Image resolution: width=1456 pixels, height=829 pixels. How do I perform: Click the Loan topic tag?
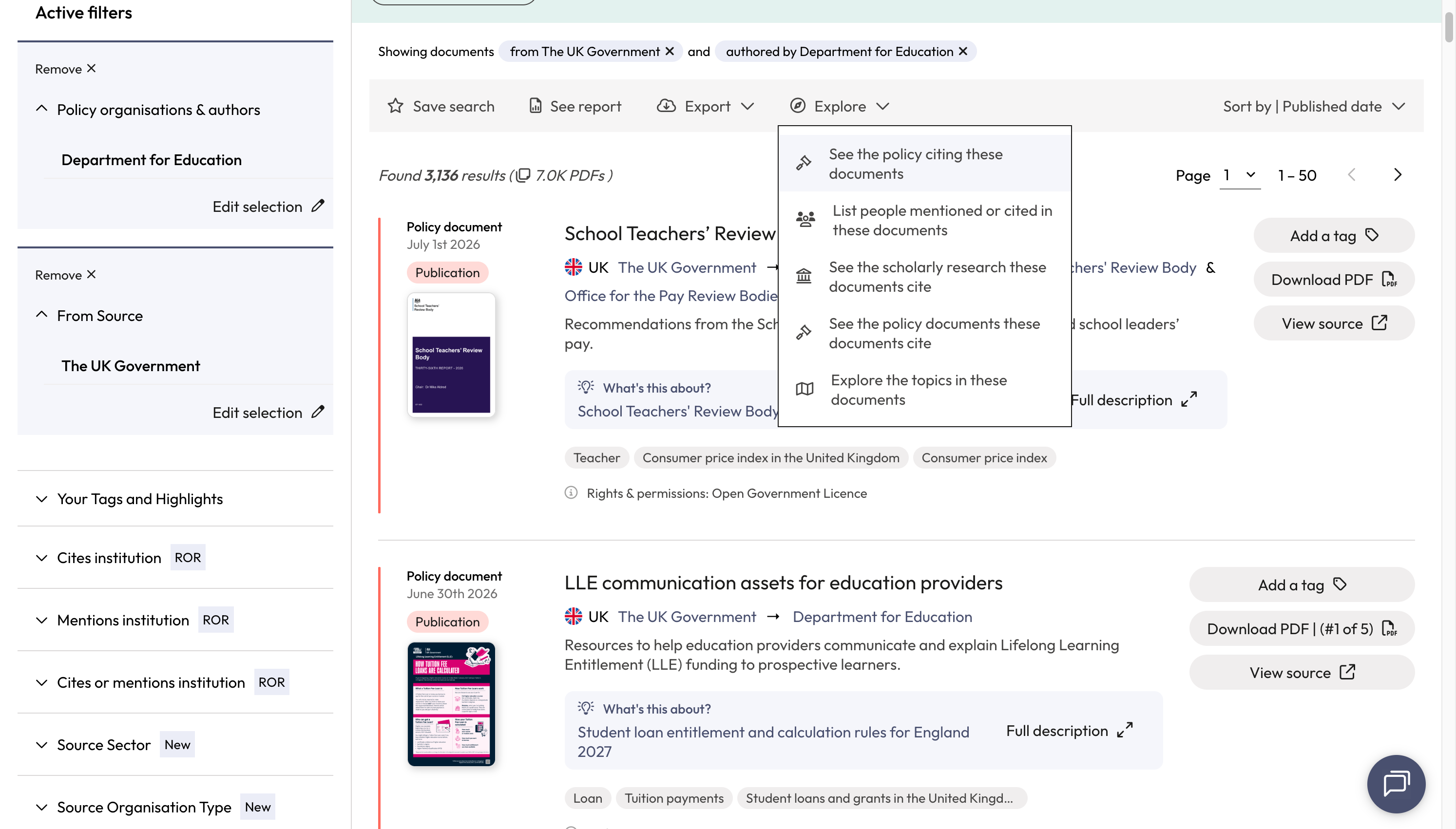tap(587, 798)
